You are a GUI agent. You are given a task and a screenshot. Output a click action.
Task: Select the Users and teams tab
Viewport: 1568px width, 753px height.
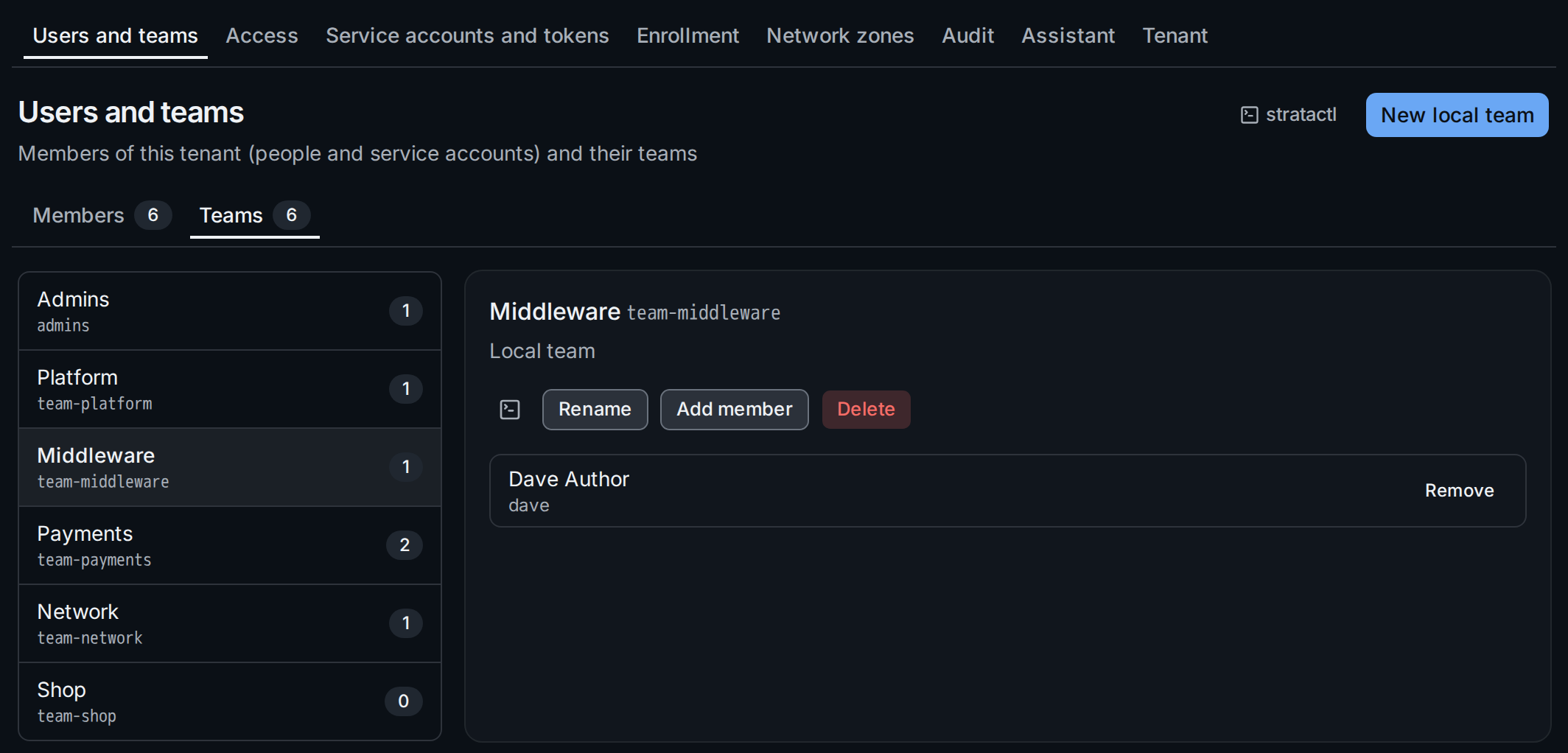tap(116, 35)
